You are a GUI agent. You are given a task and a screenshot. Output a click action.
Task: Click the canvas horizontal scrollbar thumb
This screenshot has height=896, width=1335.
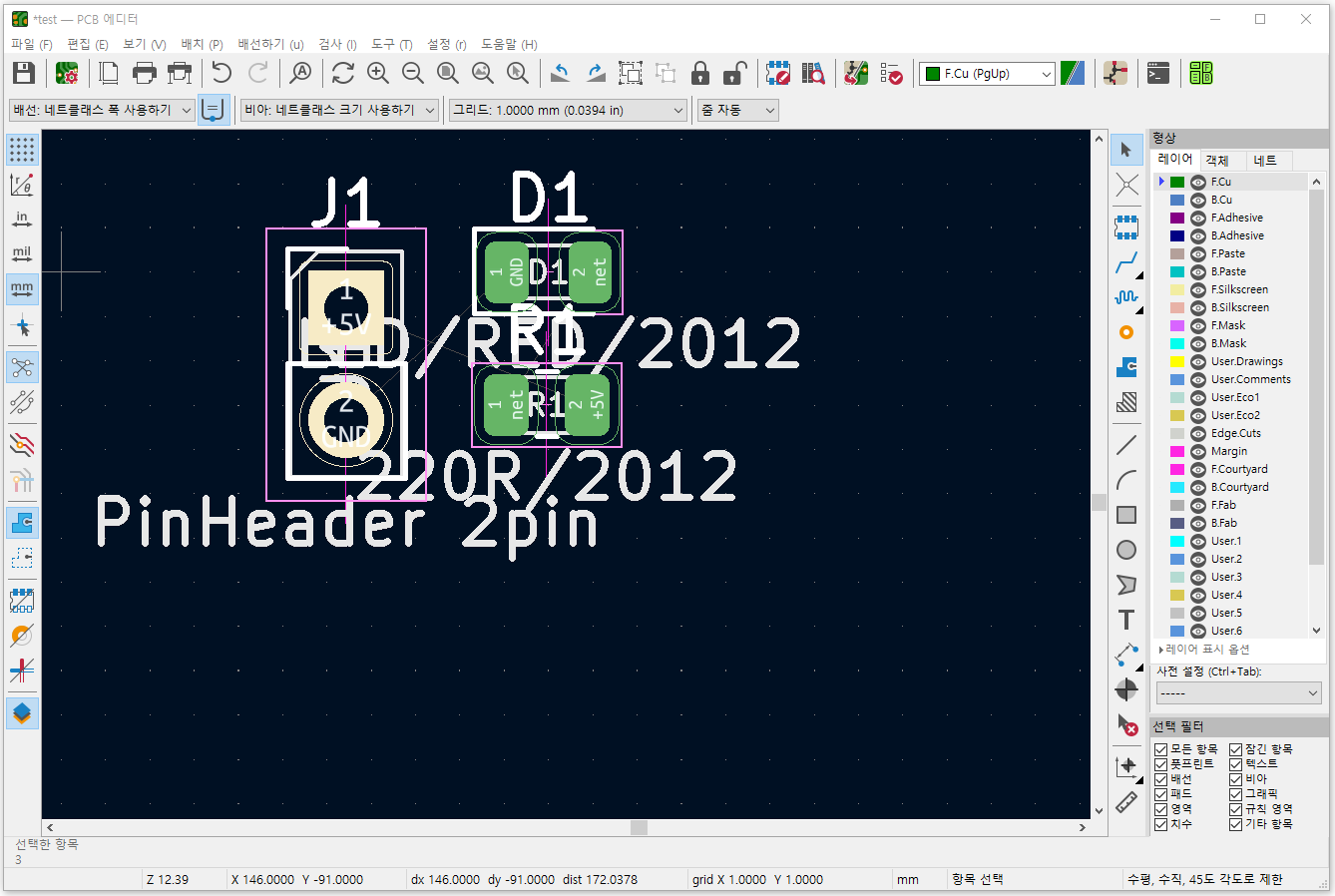coord(640,827)
